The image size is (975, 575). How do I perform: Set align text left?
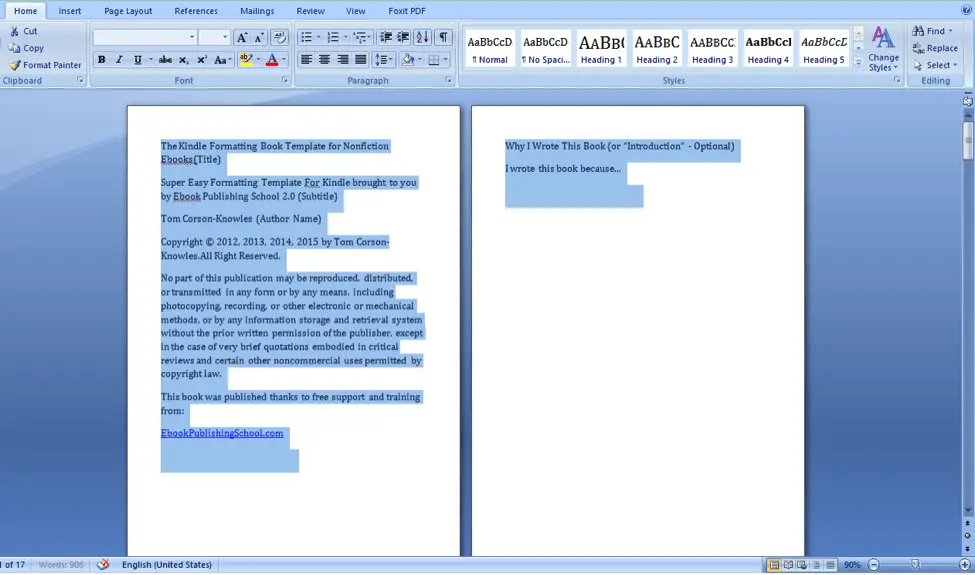pos(307,60)
